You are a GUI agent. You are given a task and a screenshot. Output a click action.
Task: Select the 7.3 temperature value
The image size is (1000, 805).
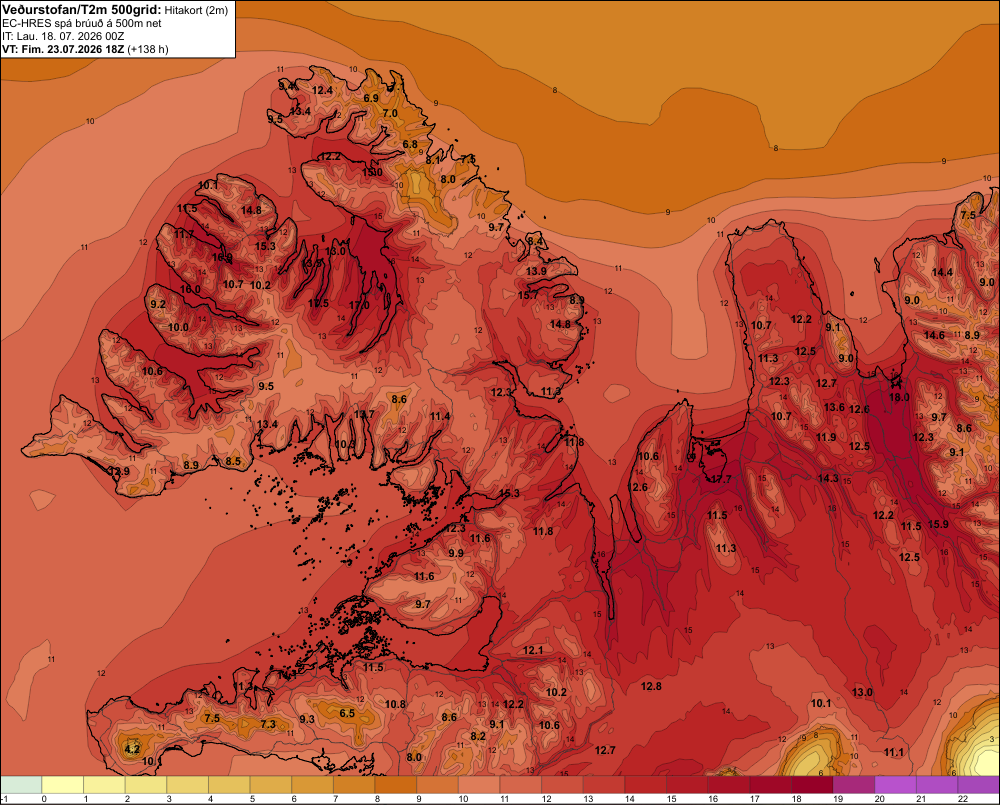(x=268, y=724)
